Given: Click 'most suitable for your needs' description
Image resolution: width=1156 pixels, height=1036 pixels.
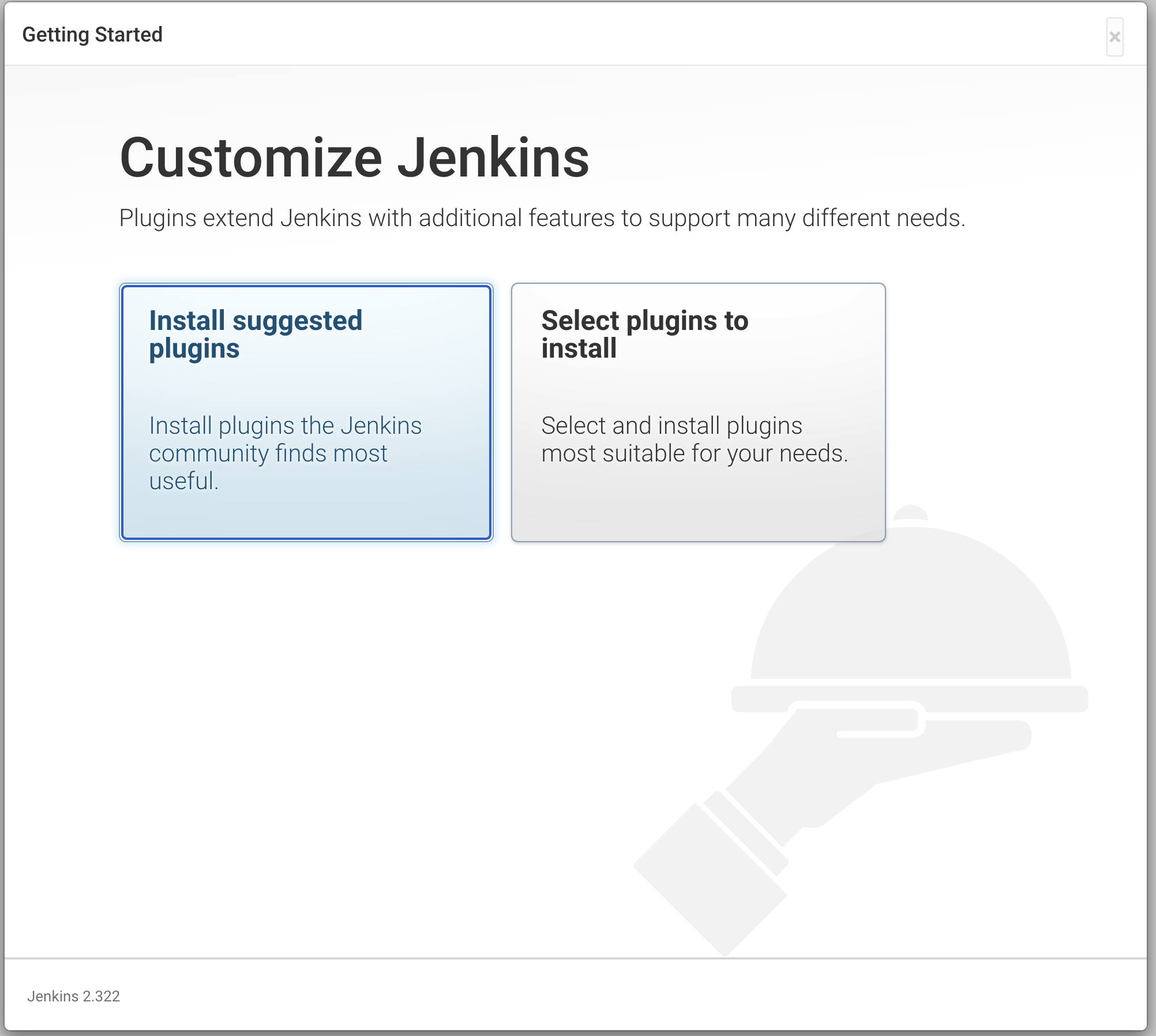Looking at the screenshot, I should click(695, 454).
